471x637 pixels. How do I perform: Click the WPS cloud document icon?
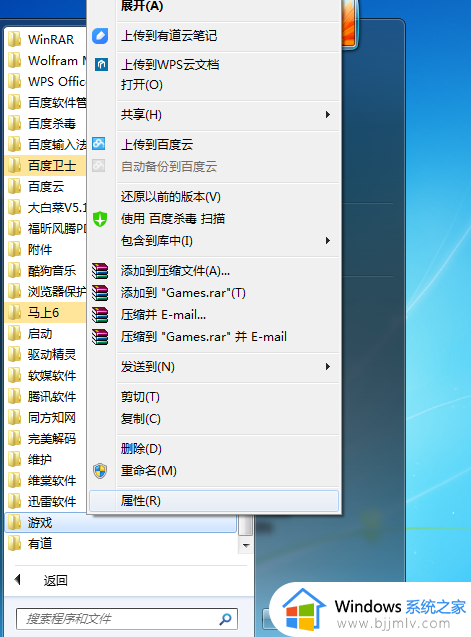[101, 64]
